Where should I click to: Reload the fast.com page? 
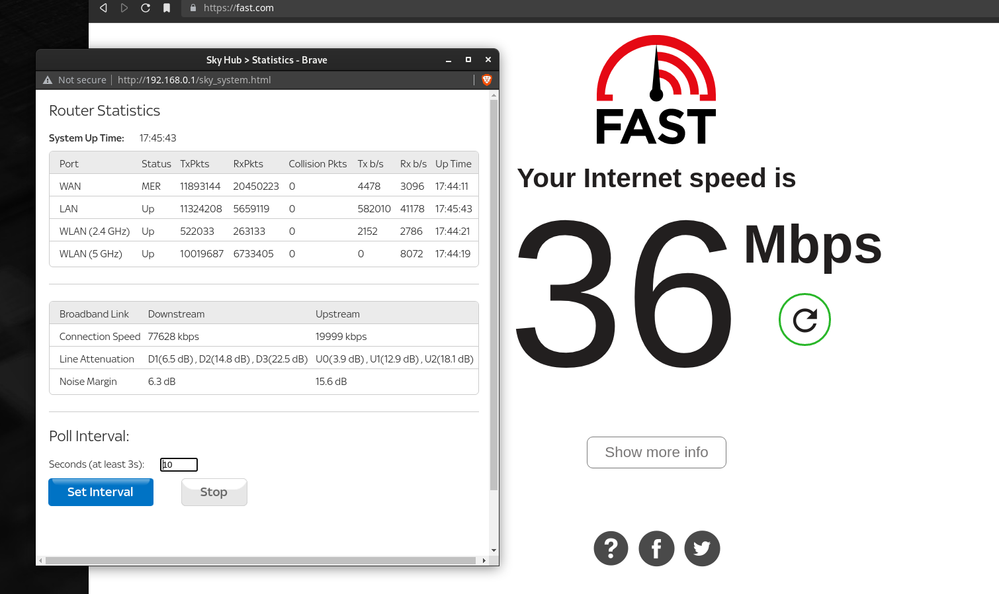145,8
